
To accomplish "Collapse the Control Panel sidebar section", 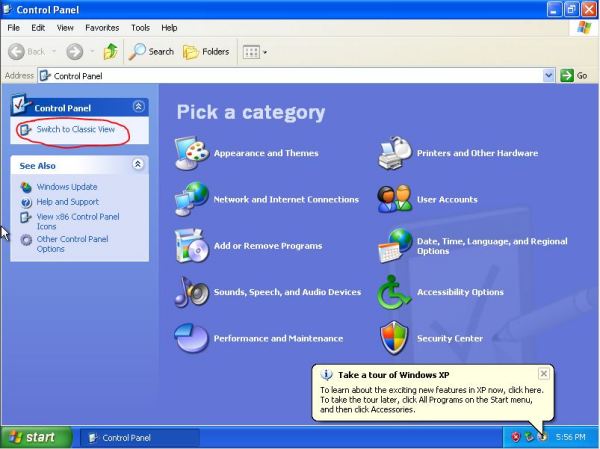I will [139, 106].
